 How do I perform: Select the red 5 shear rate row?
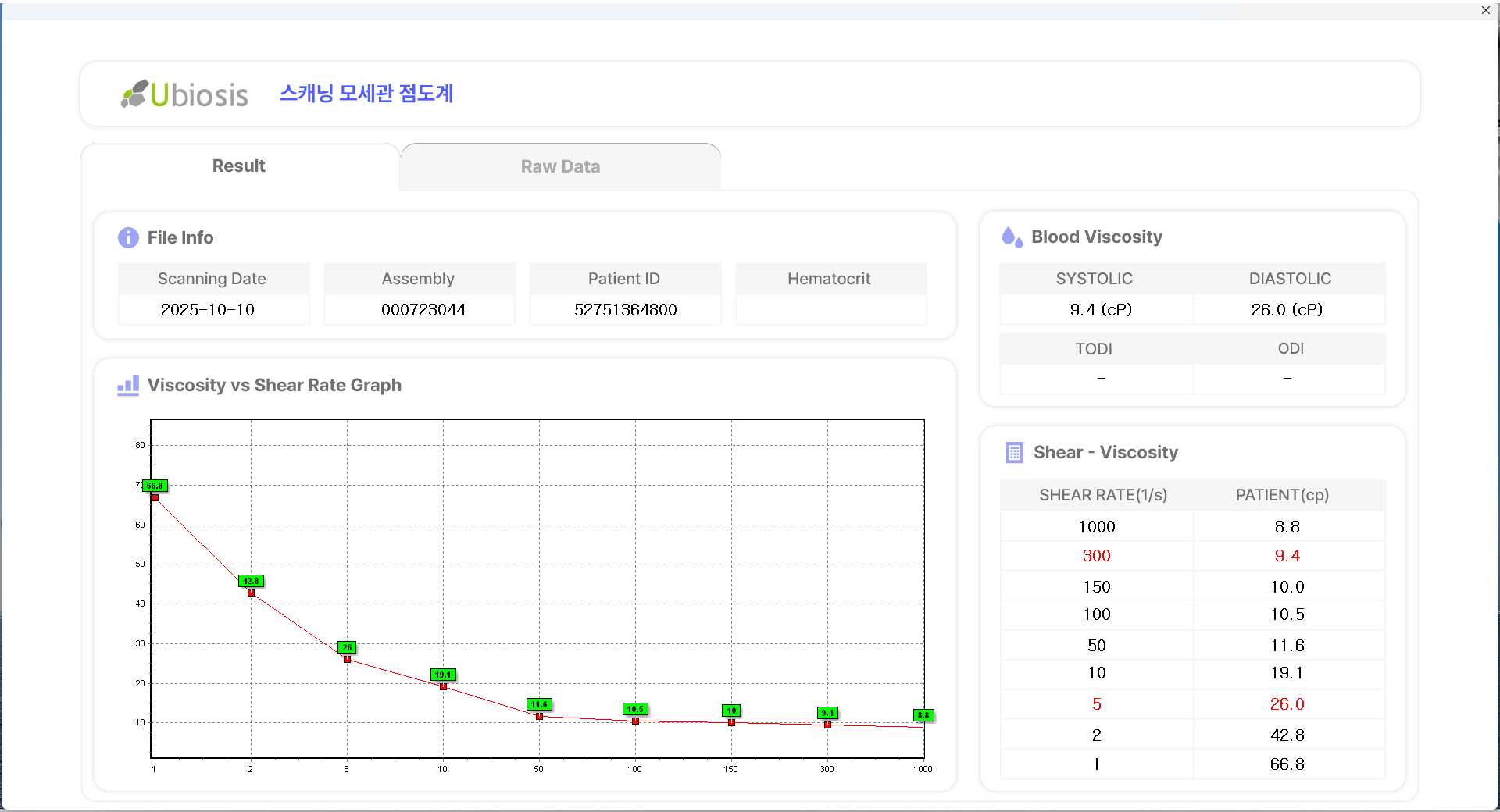tap(1096, 704)
